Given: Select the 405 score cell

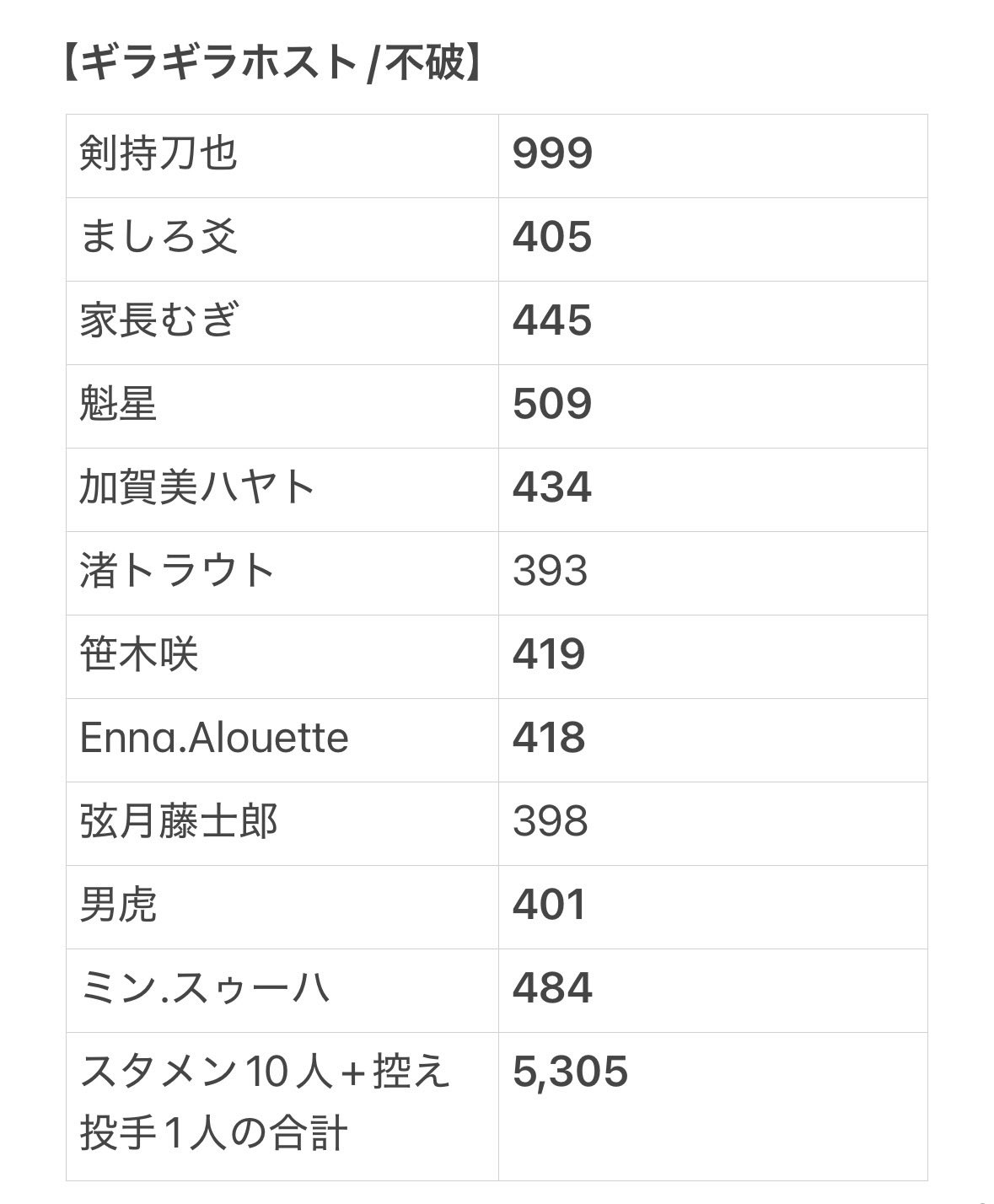Looking at the screenshot, I should [713, 239].
